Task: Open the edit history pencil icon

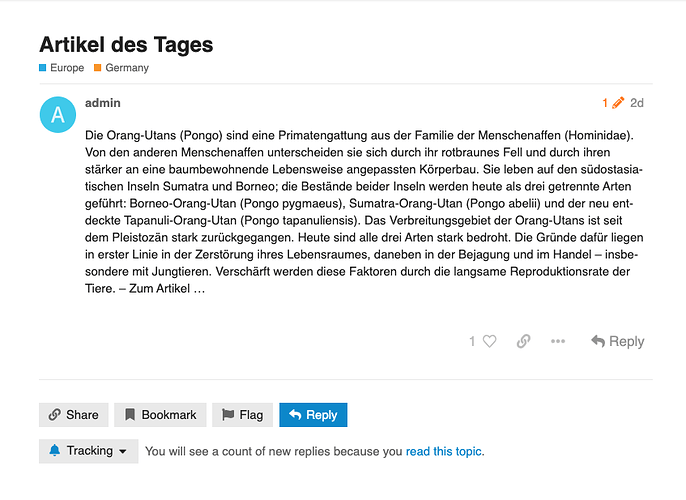Action: (618, 103)
